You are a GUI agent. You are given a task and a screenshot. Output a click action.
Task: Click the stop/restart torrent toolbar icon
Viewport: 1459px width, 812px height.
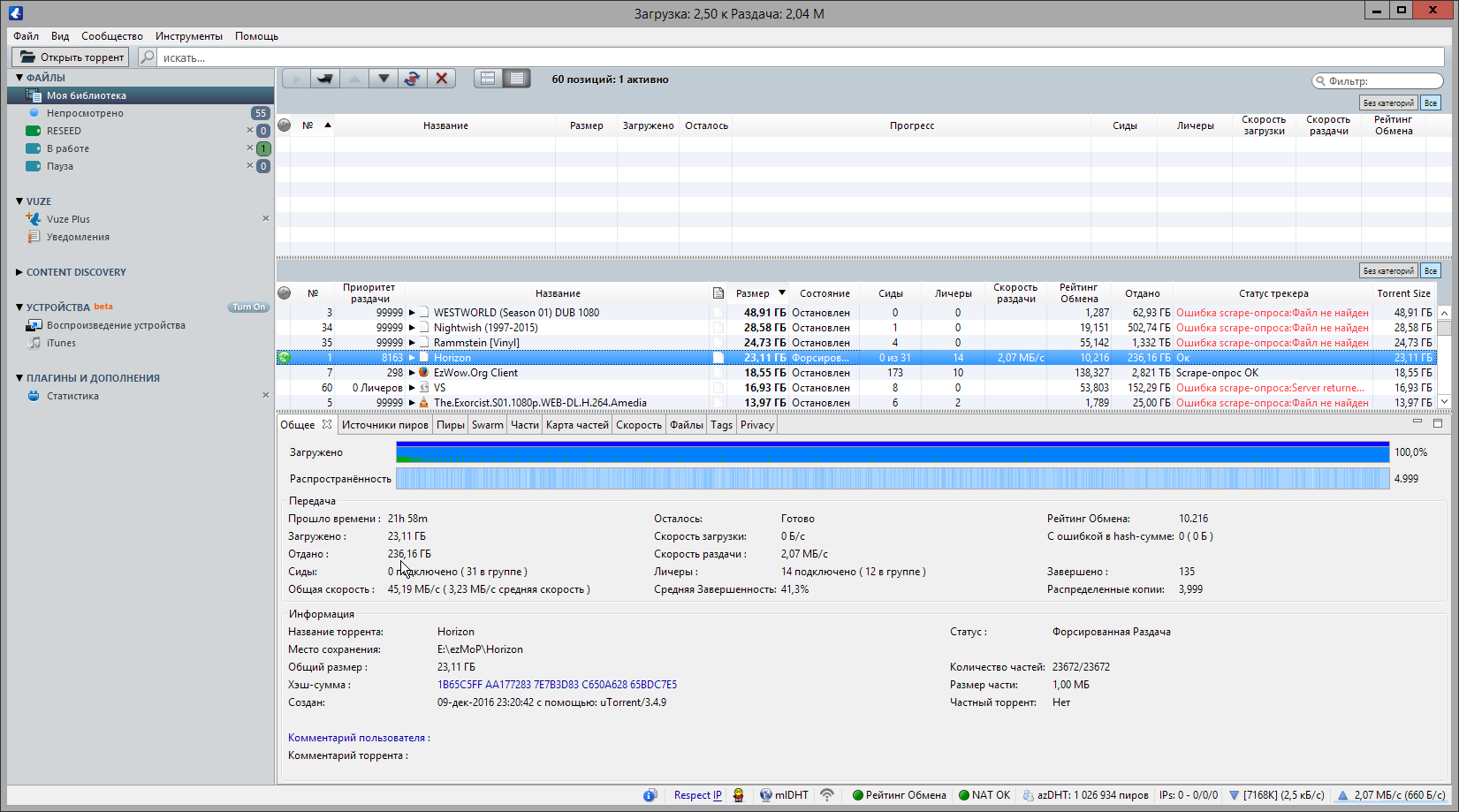(413, 79)
